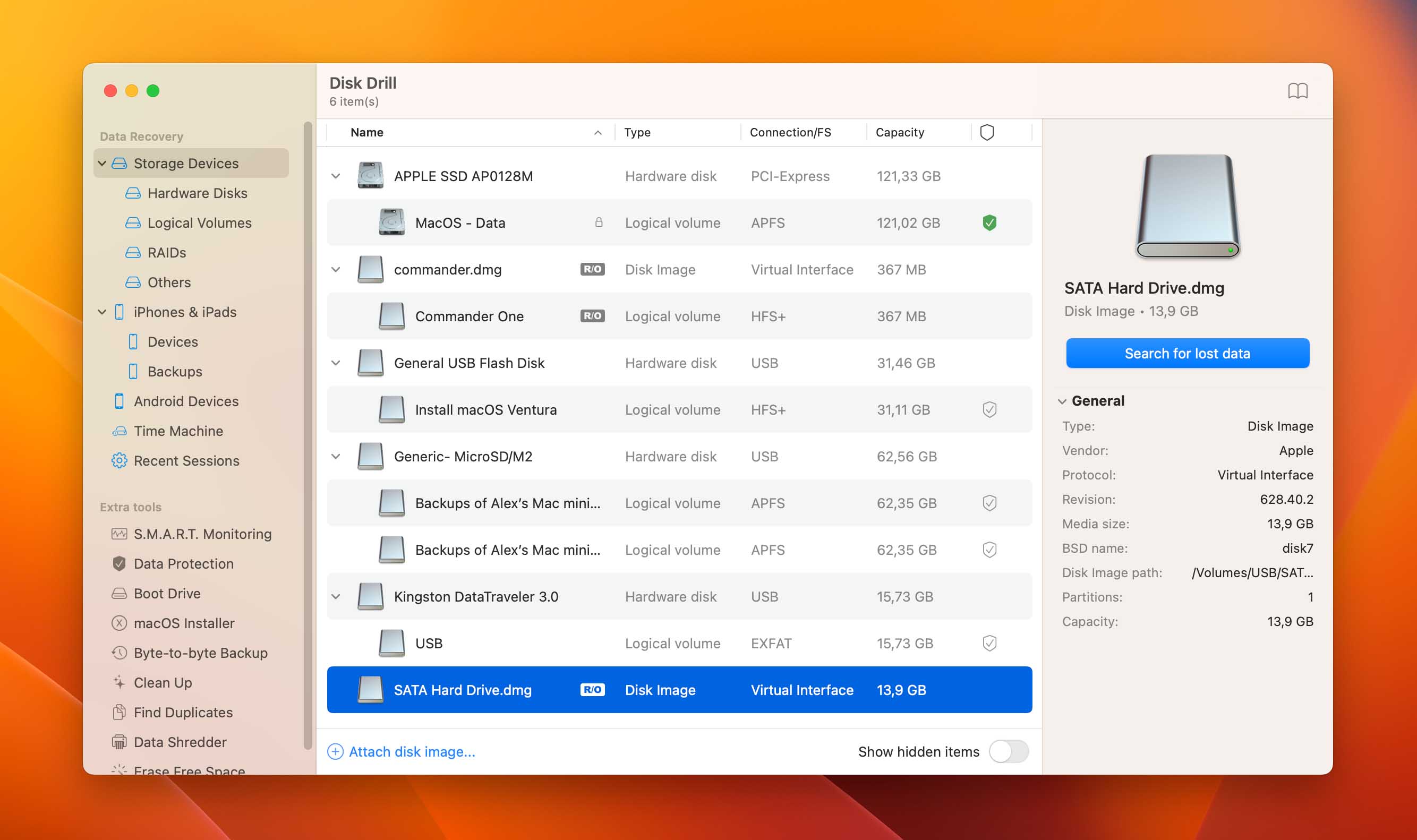Click 121,02 GB capacity cell

(x=908, y=223)
